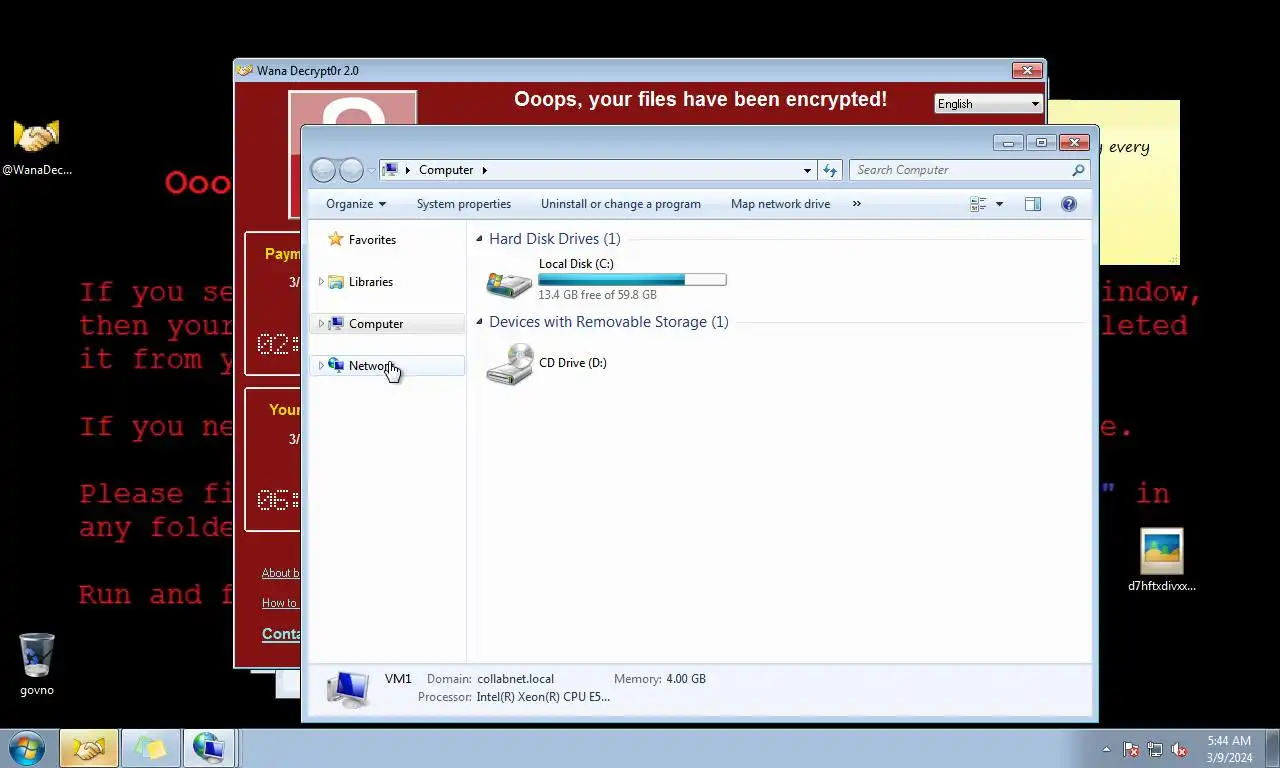The width and height of the screenshot is (1280, 768).
Task: Click the Libraries folder icon
Action: [x=336, y=282]
